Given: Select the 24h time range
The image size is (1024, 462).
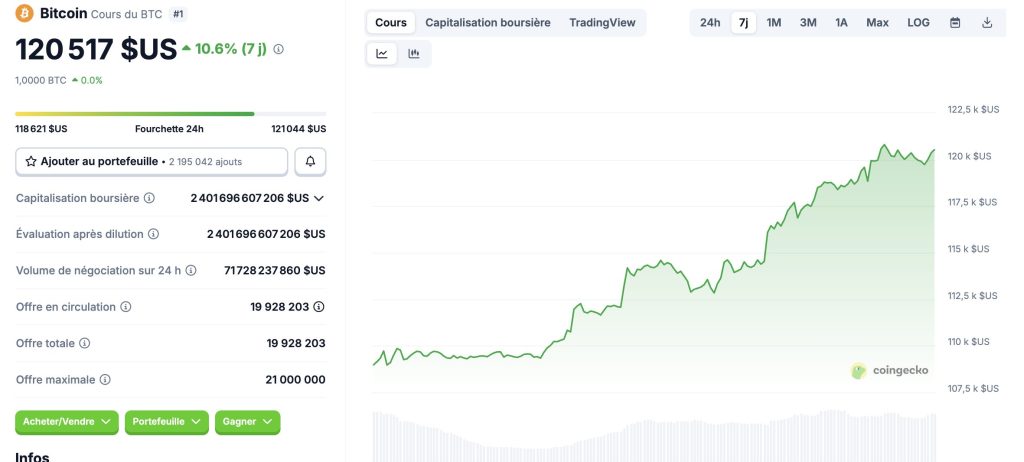Looking at the screenshot, I should (x=710, y=22).
